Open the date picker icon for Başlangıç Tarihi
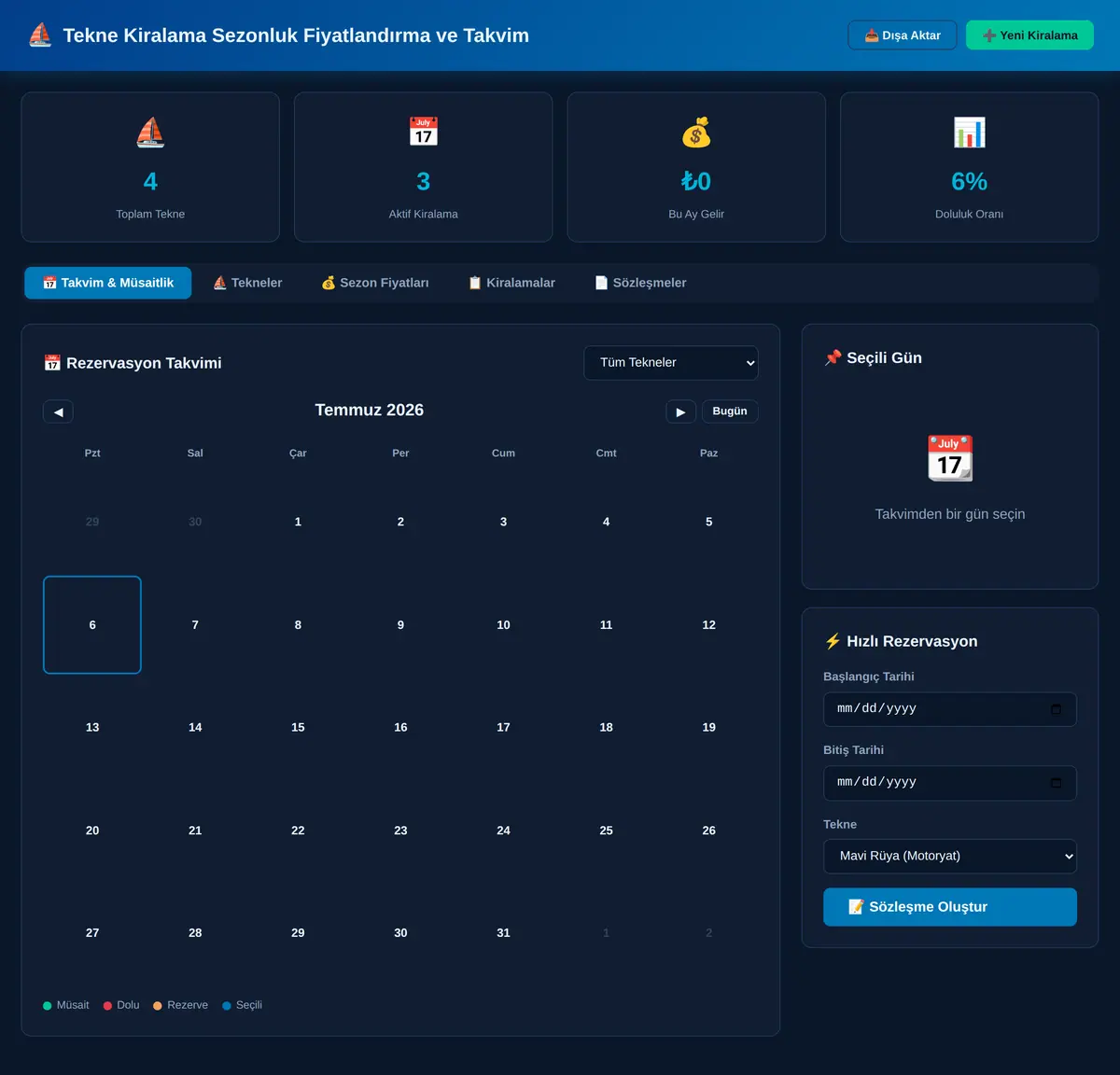 (1056, 709)
